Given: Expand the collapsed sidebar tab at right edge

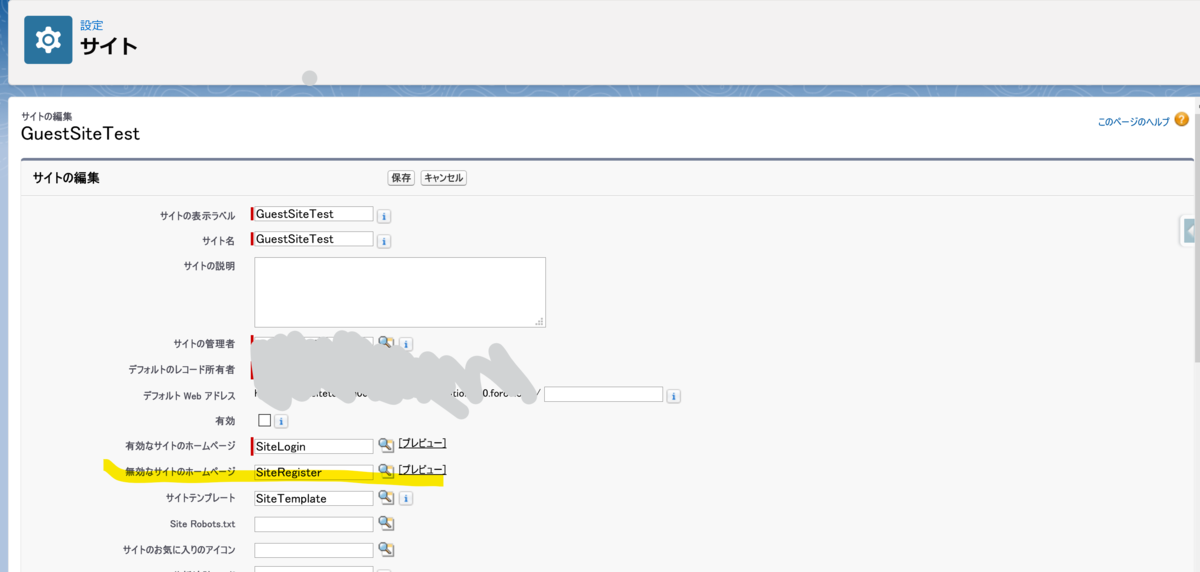Looking at the screenshot, I should point(1190,231).
